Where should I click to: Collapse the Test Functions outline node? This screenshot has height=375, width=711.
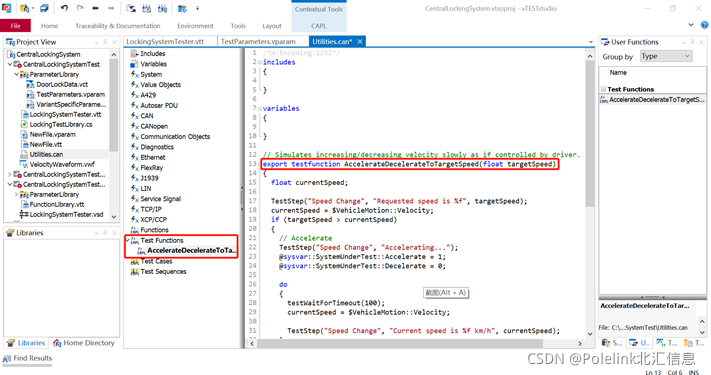coord(127,240)
